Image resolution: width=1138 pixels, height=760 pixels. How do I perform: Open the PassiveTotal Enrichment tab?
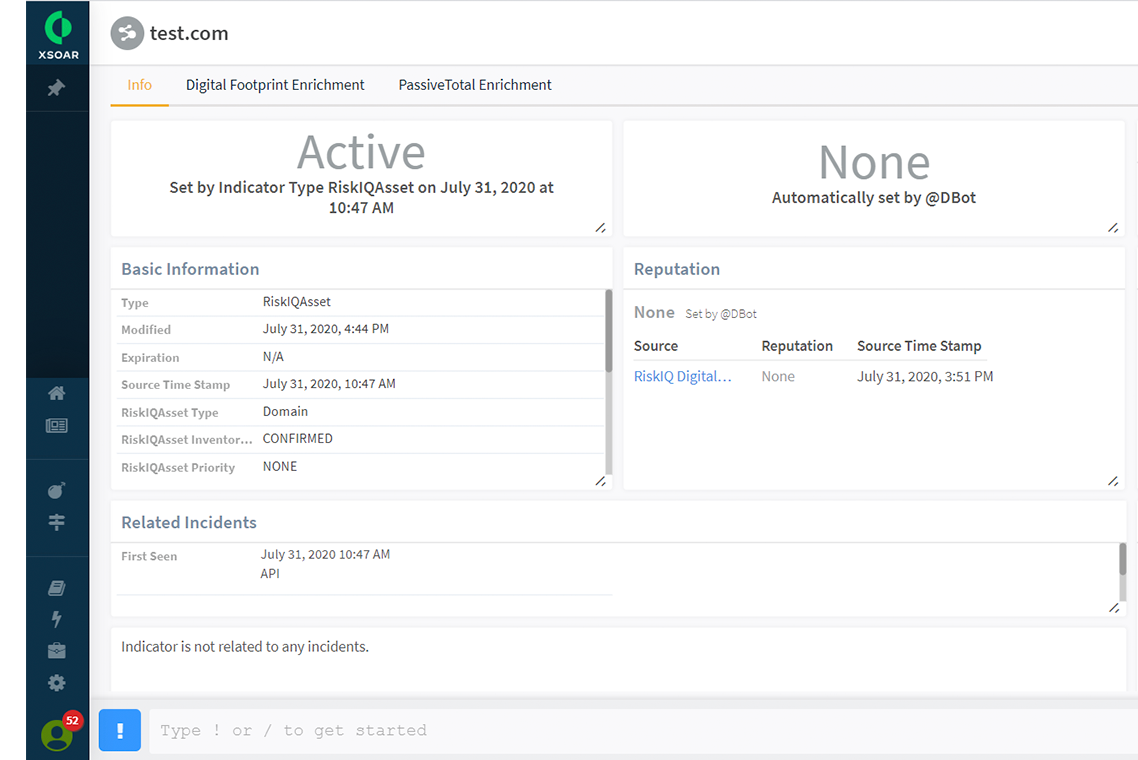[x=475, y=85]
